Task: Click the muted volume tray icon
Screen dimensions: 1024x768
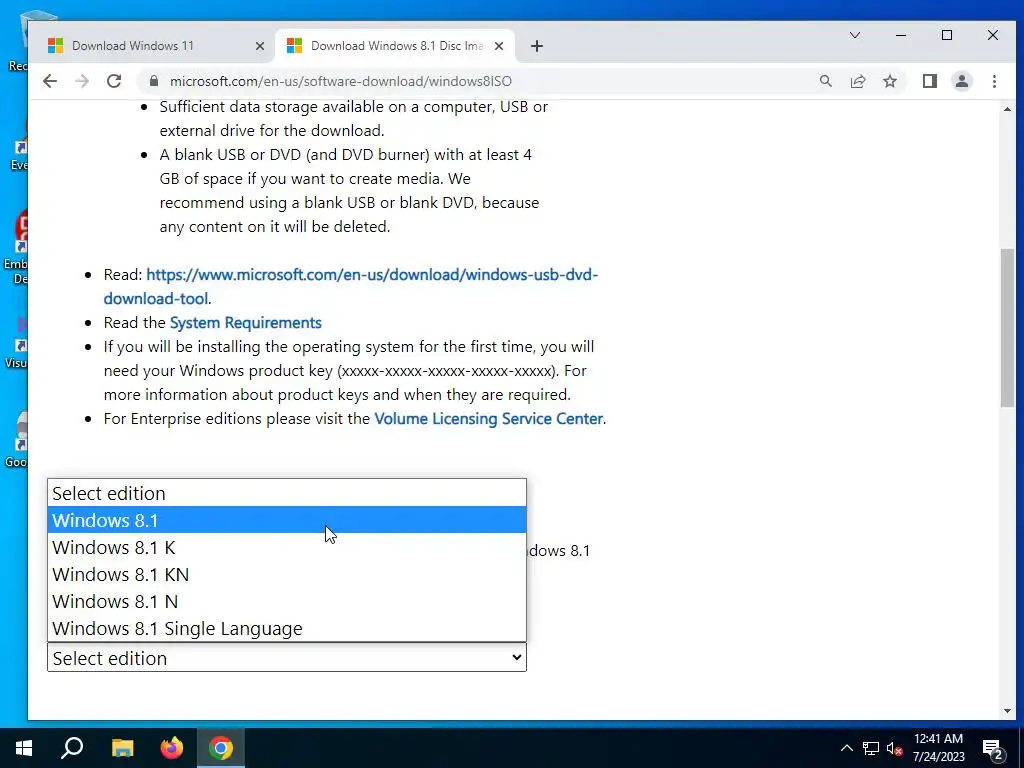Action: tap(894, 748)
